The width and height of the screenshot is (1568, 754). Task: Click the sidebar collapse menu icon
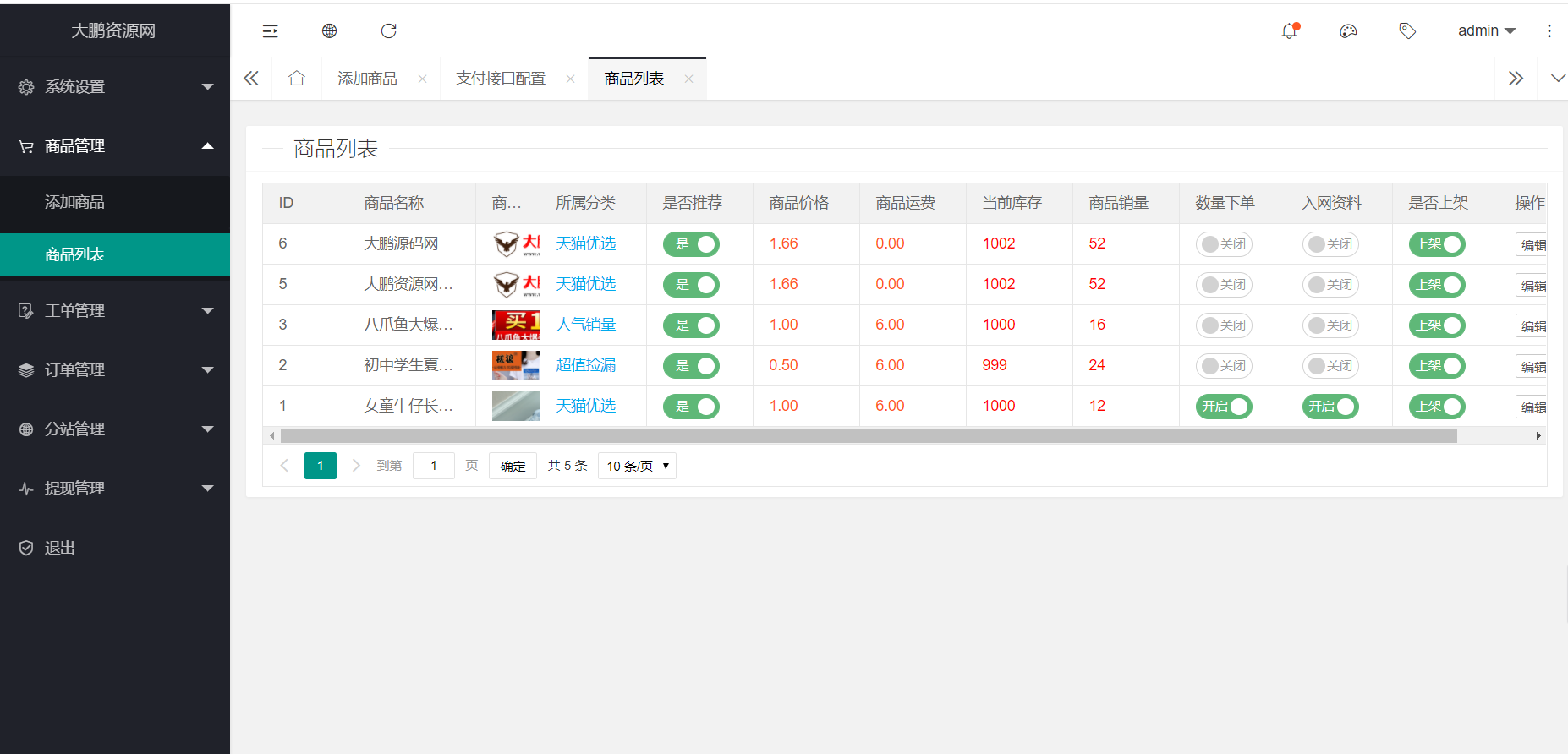click(x=271, y=31)
